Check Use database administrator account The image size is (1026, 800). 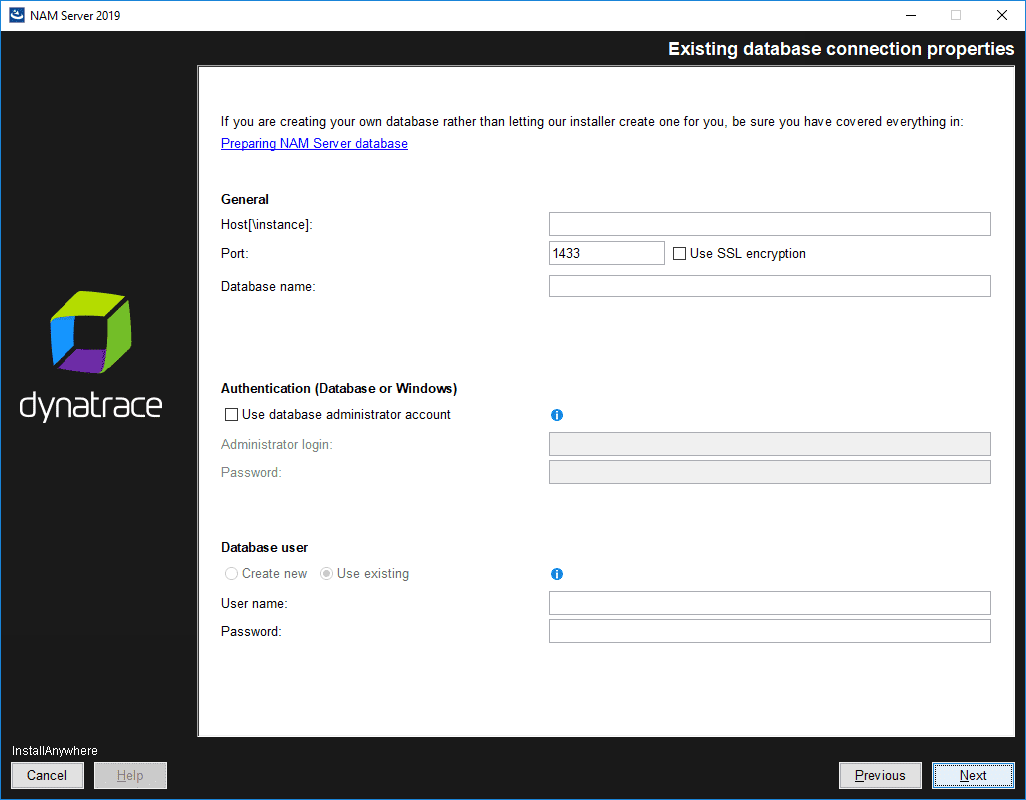tap(231, 415)
